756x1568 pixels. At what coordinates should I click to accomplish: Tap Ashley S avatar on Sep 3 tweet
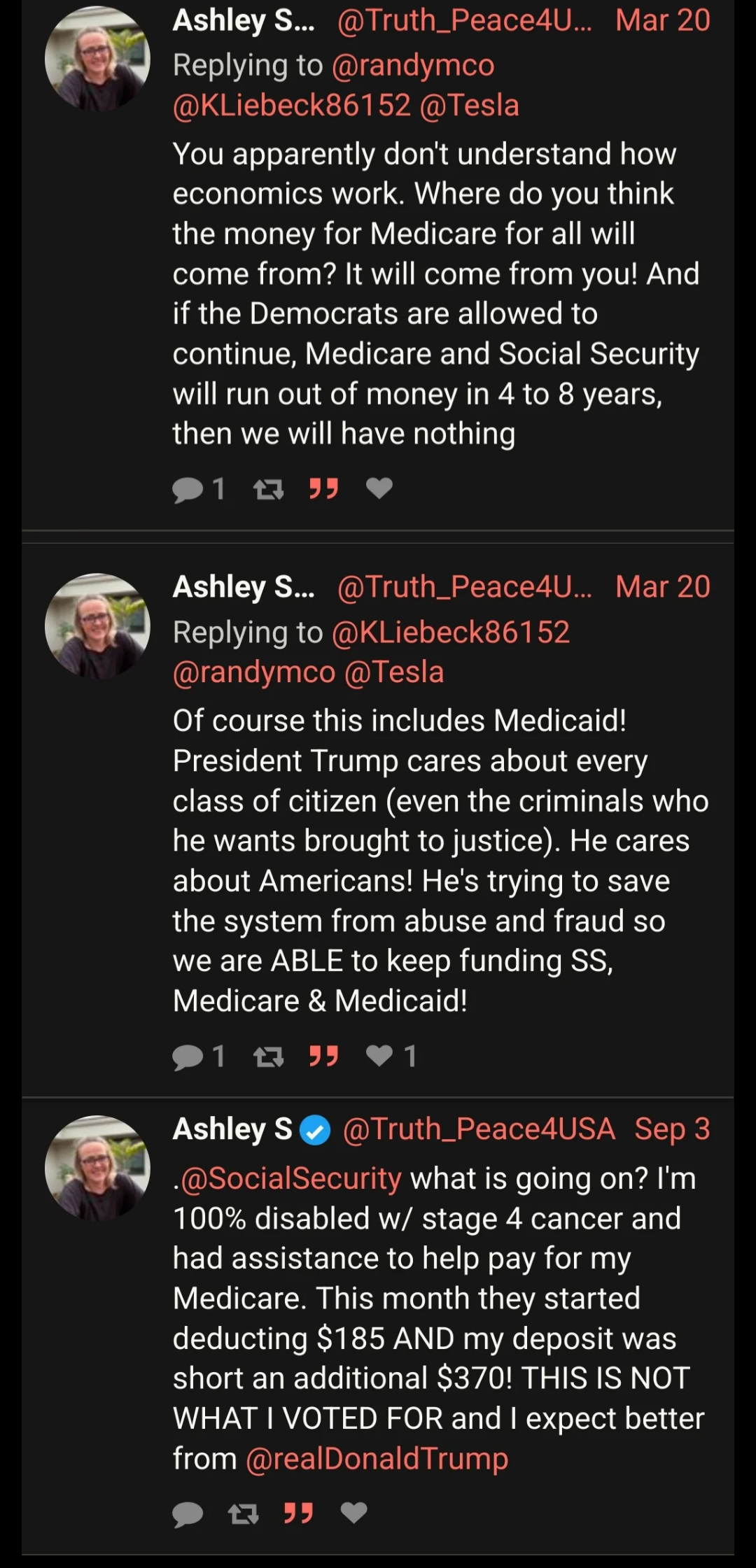coord(97,1168)
